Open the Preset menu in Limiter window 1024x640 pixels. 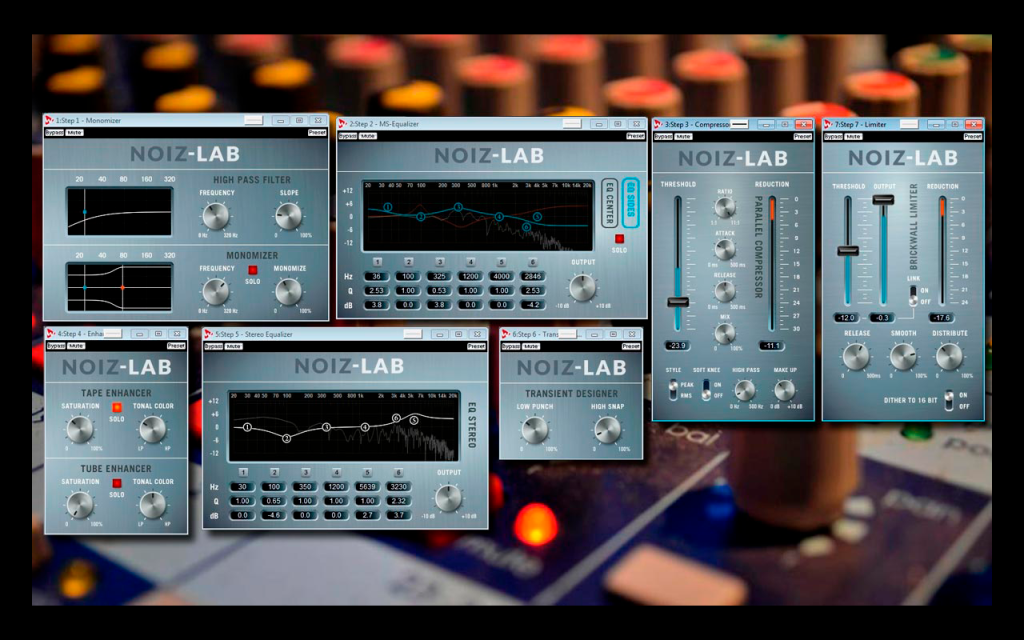(x=972, y=136)
